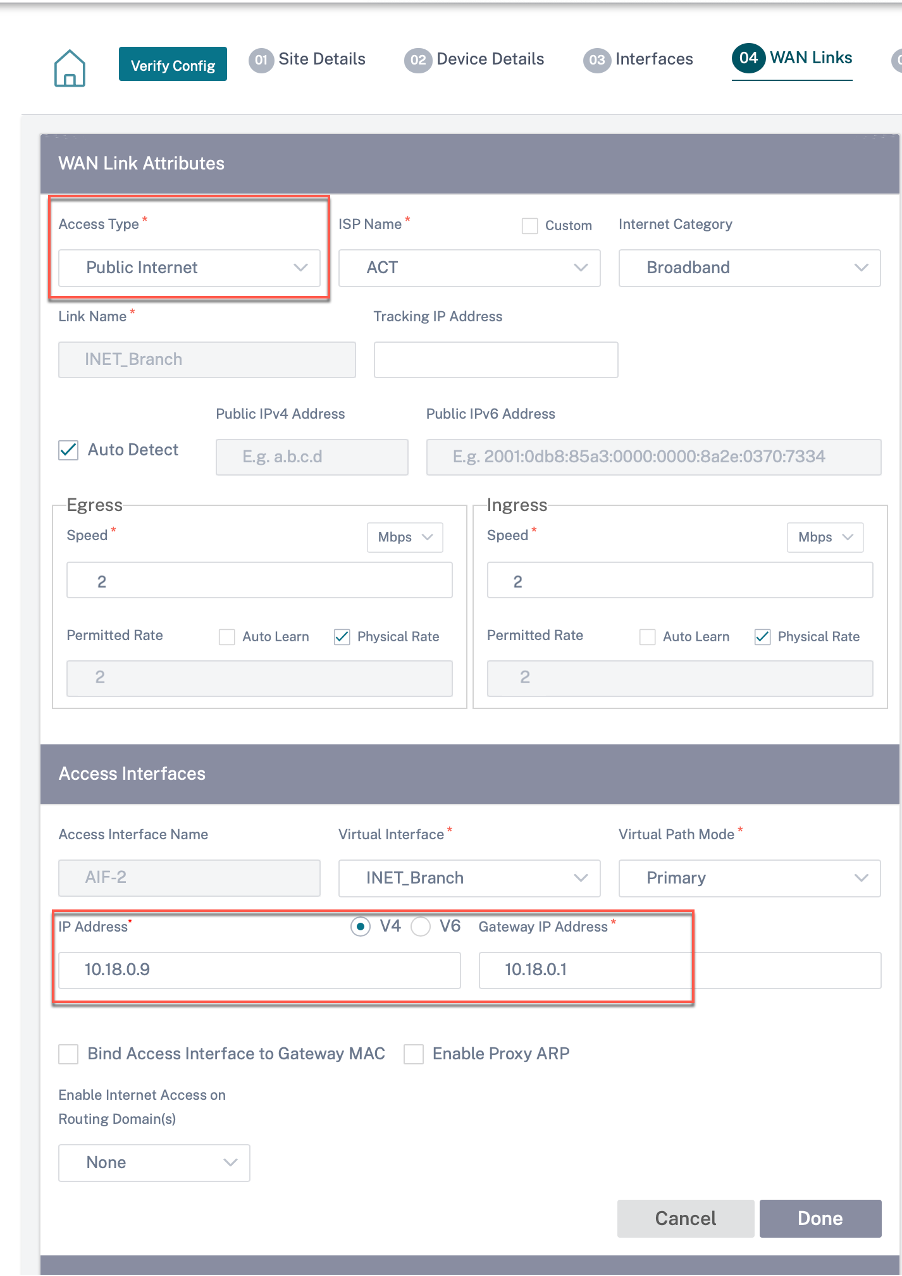Open the Egress speed unit Mbps dropdown
Screen dimensions: 902x1276
point(405,537)
